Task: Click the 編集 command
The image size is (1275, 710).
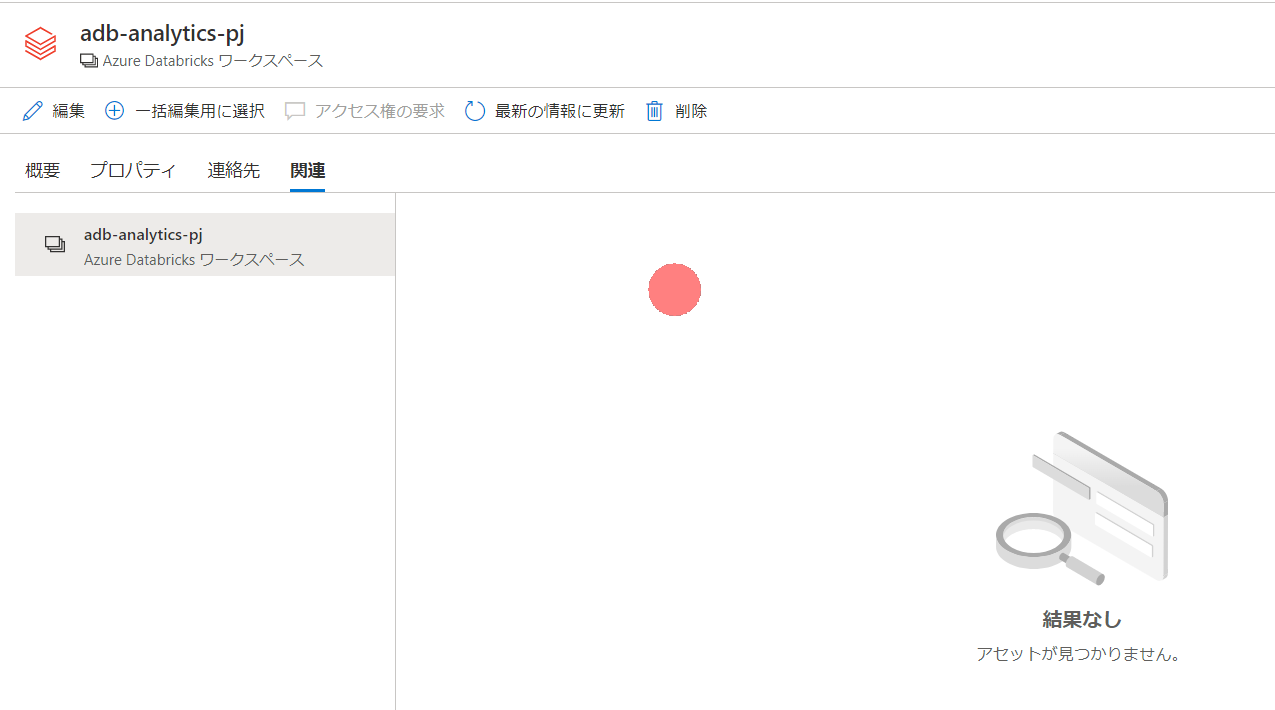Action: tap(67, 110)
